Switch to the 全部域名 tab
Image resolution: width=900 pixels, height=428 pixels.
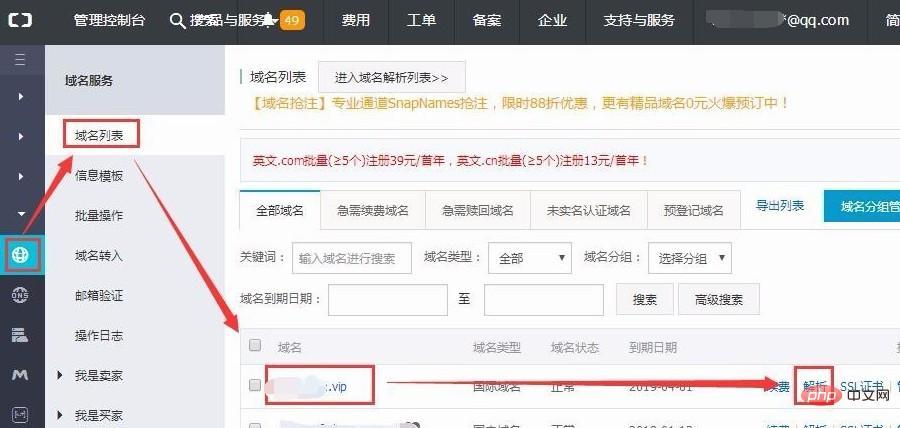(280, 210)
